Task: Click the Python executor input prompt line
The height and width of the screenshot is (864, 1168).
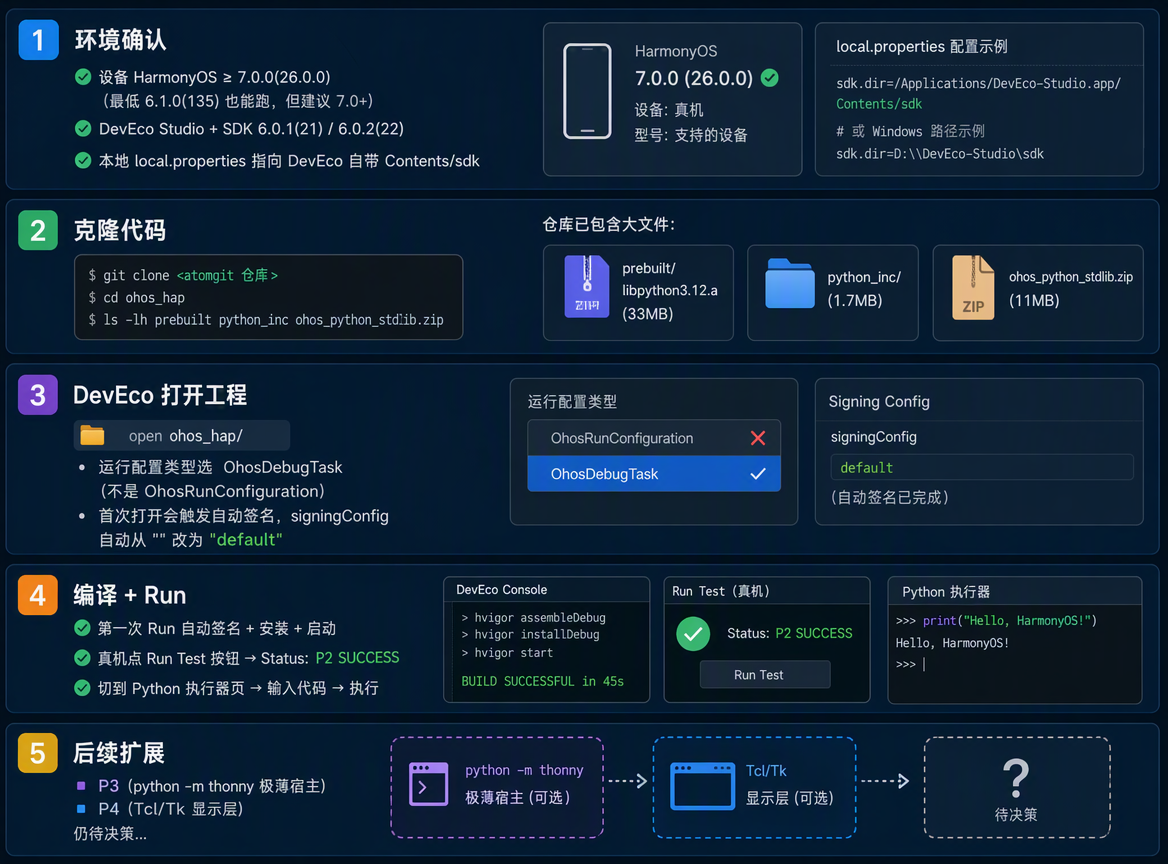Action: tap(910, 664)
